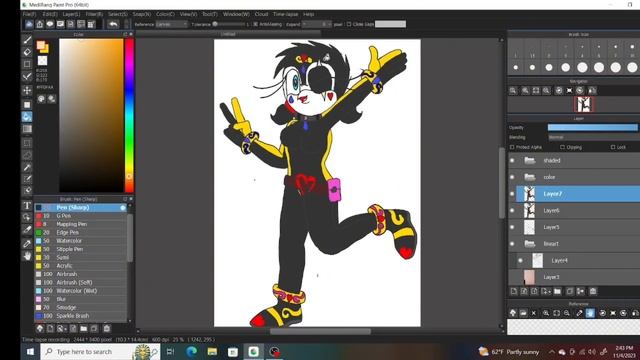Image resolution: width=640 pixels, height=360 pixels.
Task: Create a new layer folder in Layer panel
Action: [558, 291]
